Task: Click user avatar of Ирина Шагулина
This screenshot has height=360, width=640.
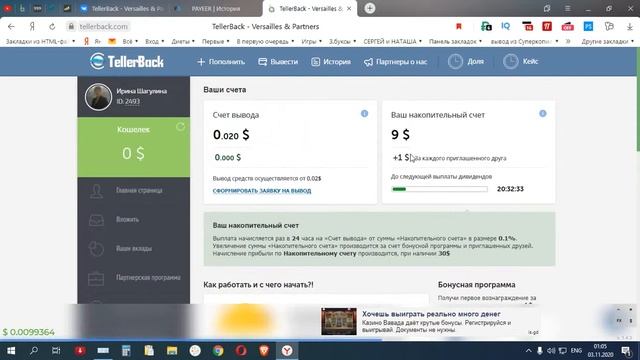Action: [98, 97]
